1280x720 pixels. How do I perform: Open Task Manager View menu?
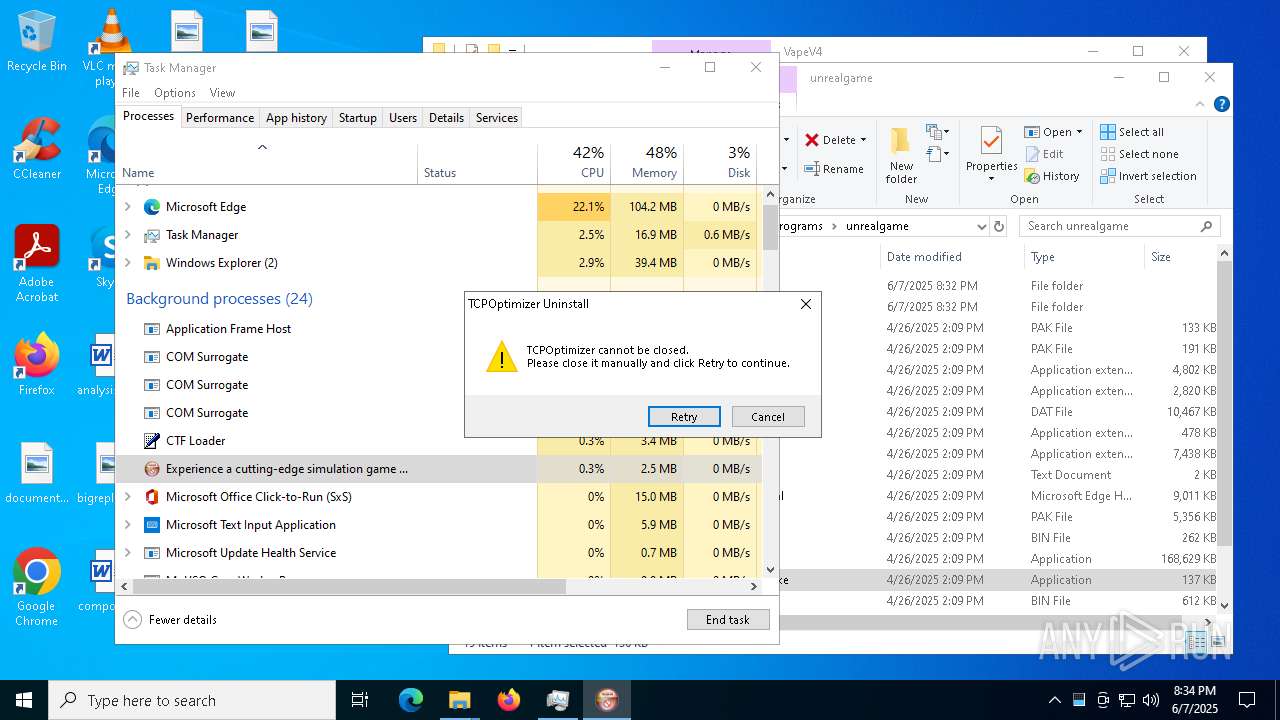222,93
